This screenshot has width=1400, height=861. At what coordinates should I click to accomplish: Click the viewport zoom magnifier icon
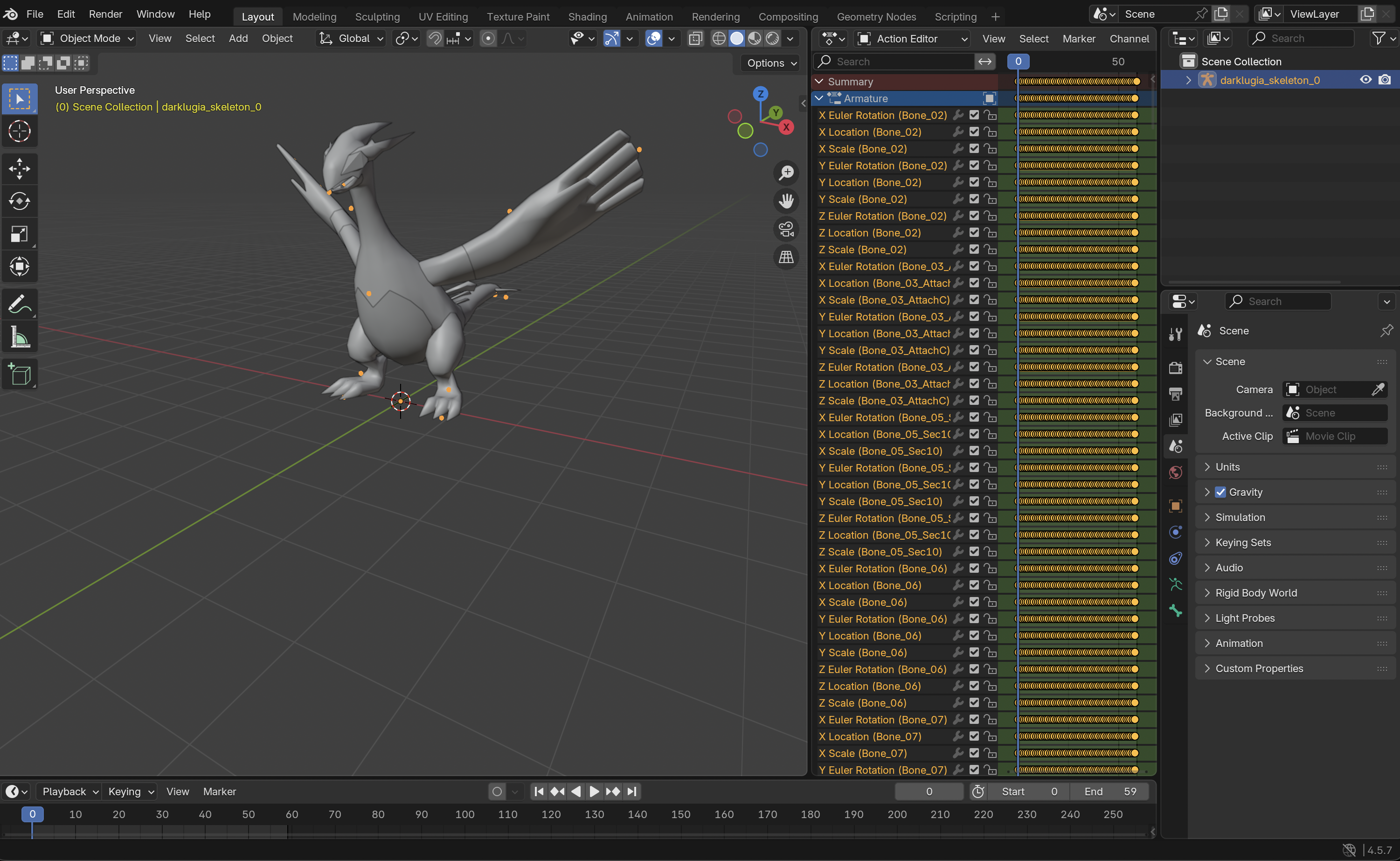(786, 173)
